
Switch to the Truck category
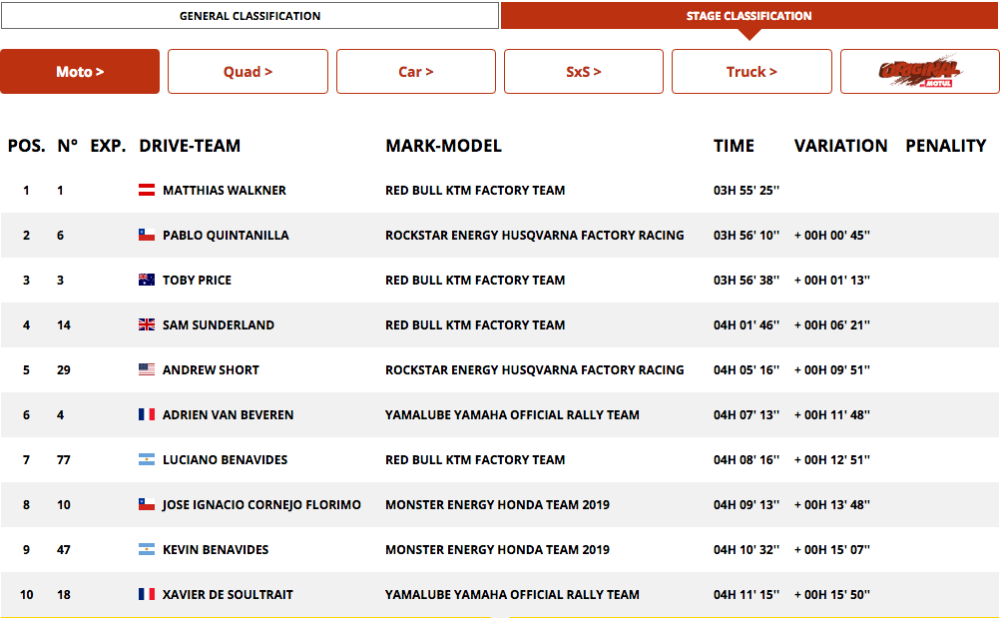click(752, 72)
